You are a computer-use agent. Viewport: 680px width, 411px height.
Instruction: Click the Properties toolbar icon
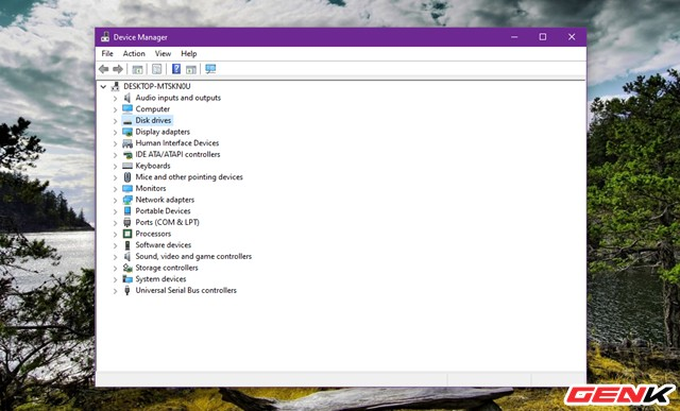tap(157, 69)
